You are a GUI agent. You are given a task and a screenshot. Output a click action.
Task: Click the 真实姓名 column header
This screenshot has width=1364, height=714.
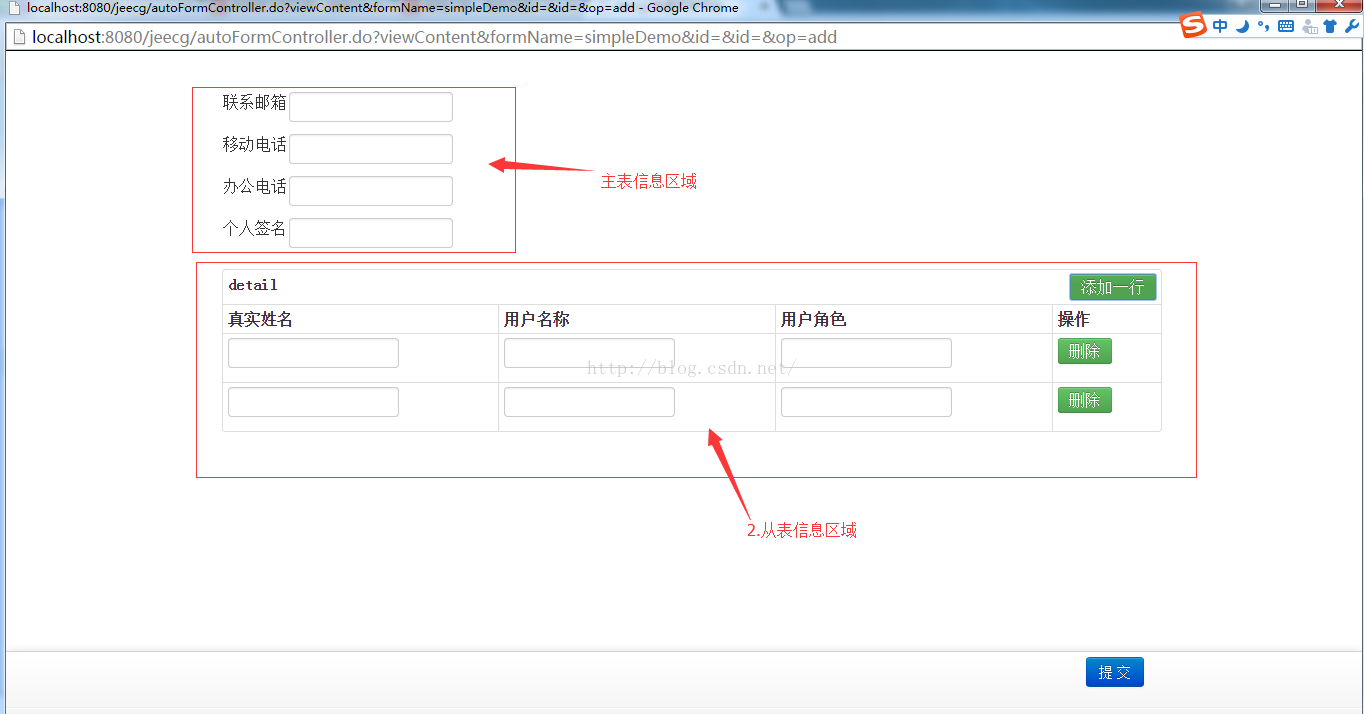click(261, 319)
